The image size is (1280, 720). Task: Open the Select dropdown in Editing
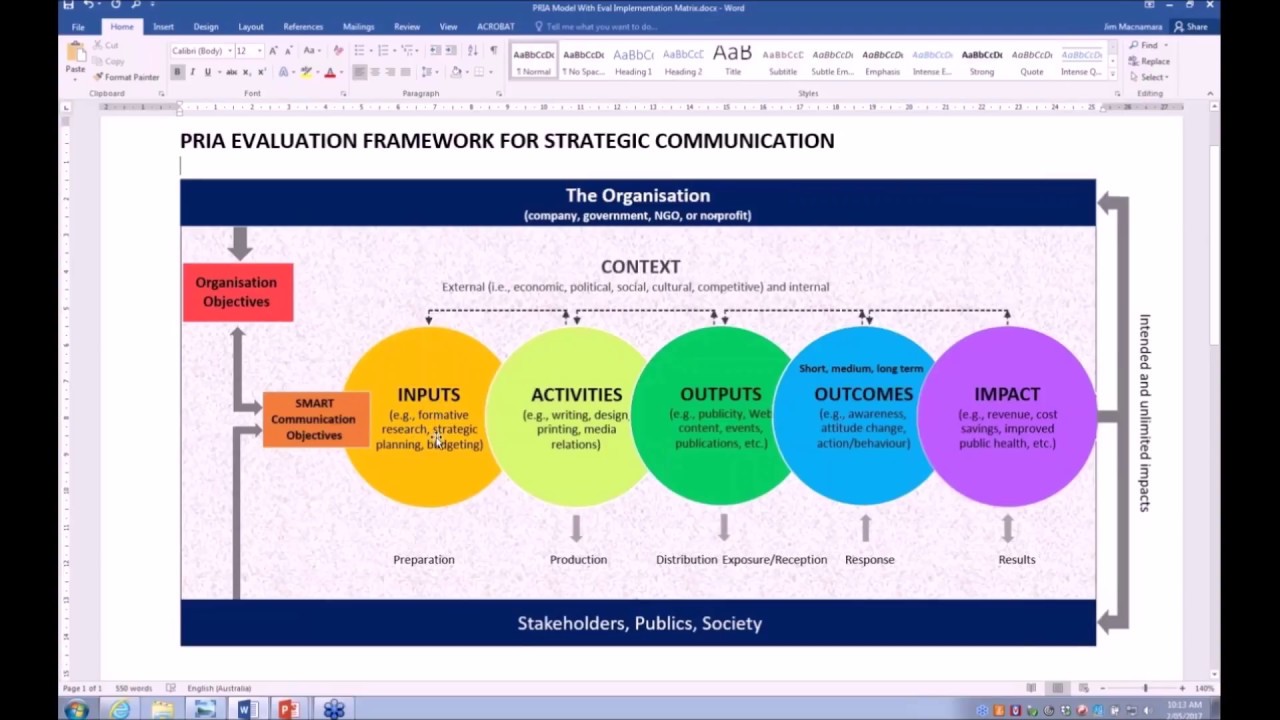pyautogui.click(x=1149, y=77)
